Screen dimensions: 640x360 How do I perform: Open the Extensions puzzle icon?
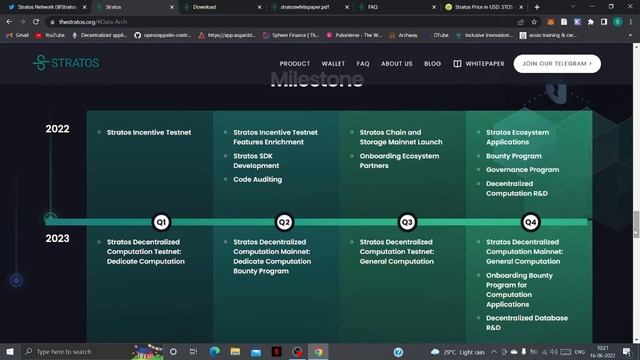(591, 22)
